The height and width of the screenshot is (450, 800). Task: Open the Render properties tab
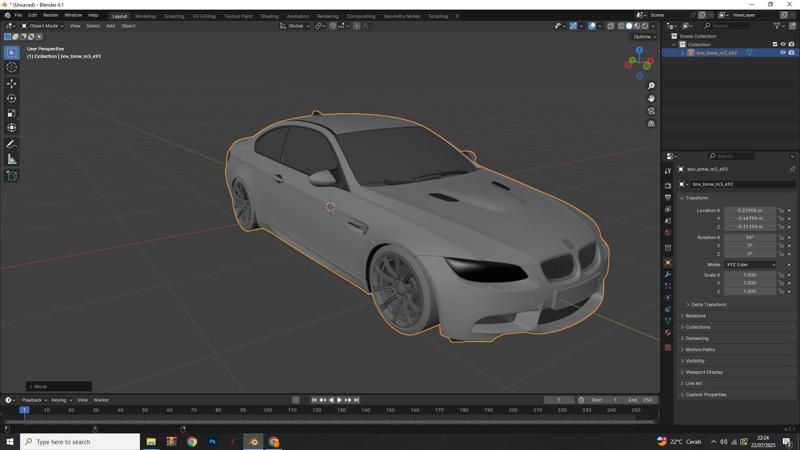click(668, 186)
